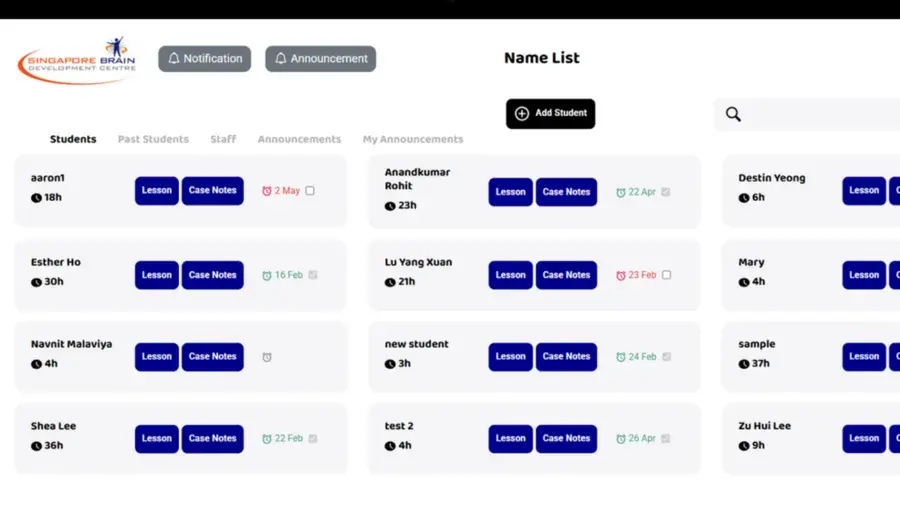The image size is (900, 526).
Task: Toggle the 26 Apr checkbox for test 2
Action: (x=666, y=439)
